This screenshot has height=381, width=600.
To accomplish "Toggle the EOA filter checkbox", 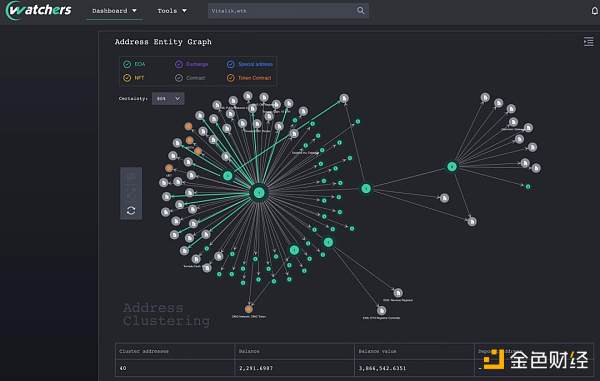I will pyautogui.click(x=127, y=64).
